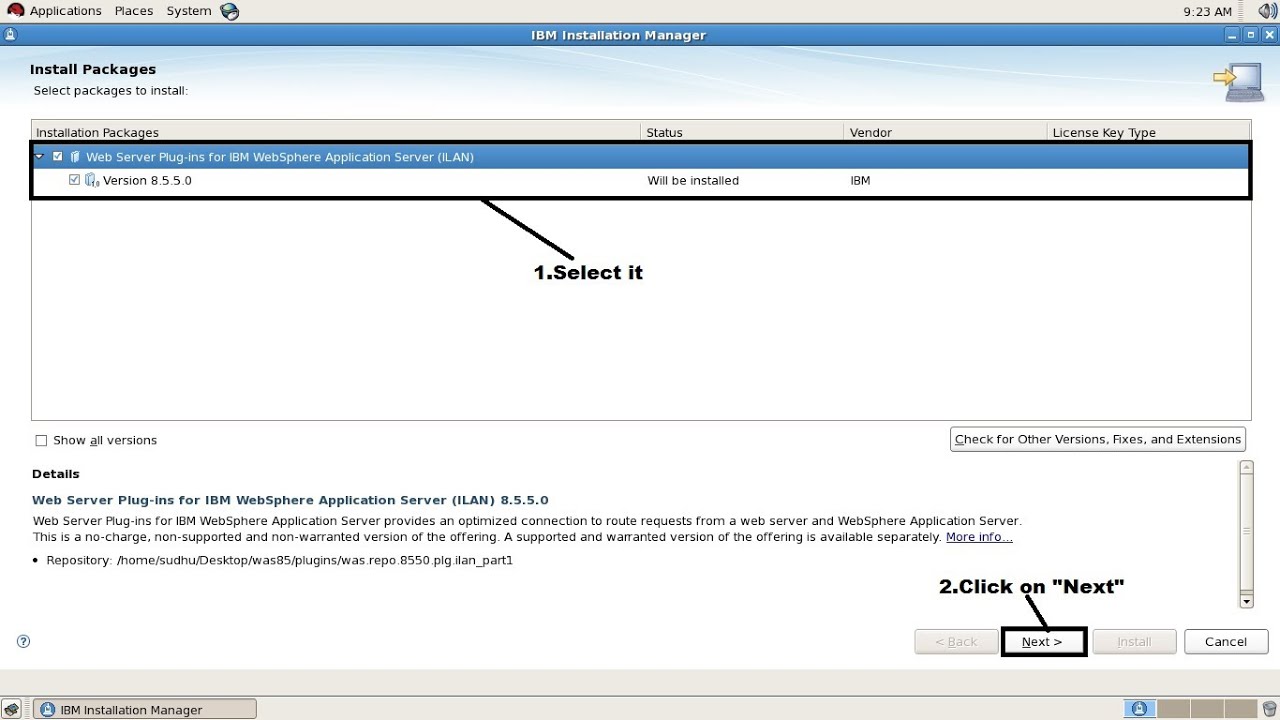Viewport: 1280px width, 720px height.
Task: Select IBM Installation Manager taskbar entry
Action: pyautogui.click(x=146, y=709)
